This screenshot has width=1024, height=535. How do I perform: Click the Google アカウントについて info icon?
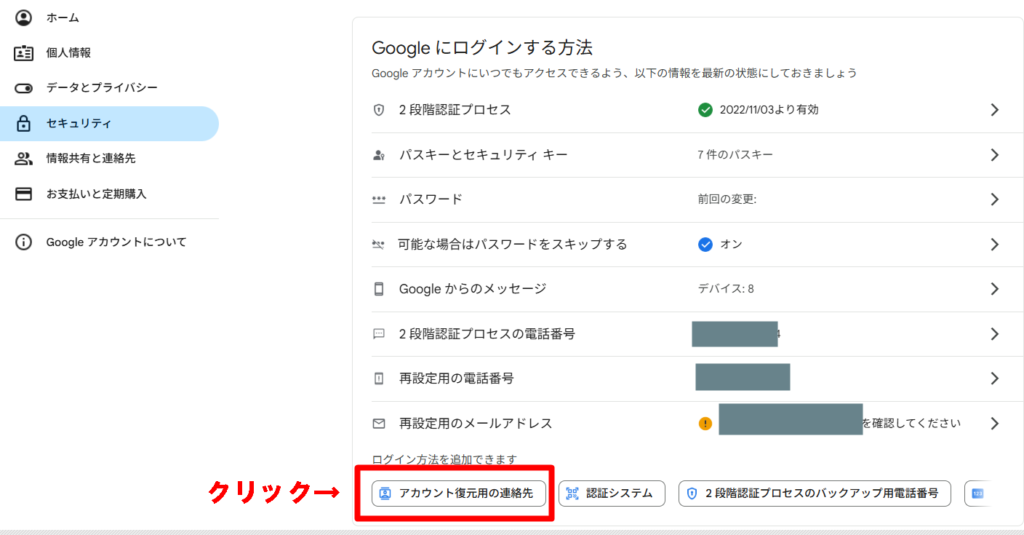click(x=23, y=242)
